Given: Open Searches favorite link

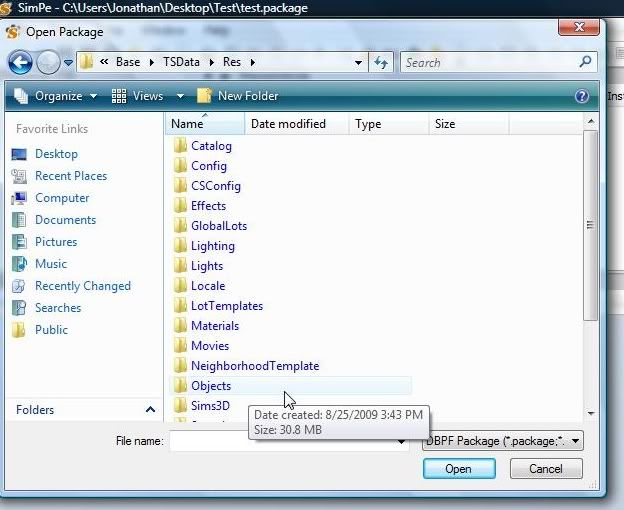Looking at the screenshot, I should 58,308.
